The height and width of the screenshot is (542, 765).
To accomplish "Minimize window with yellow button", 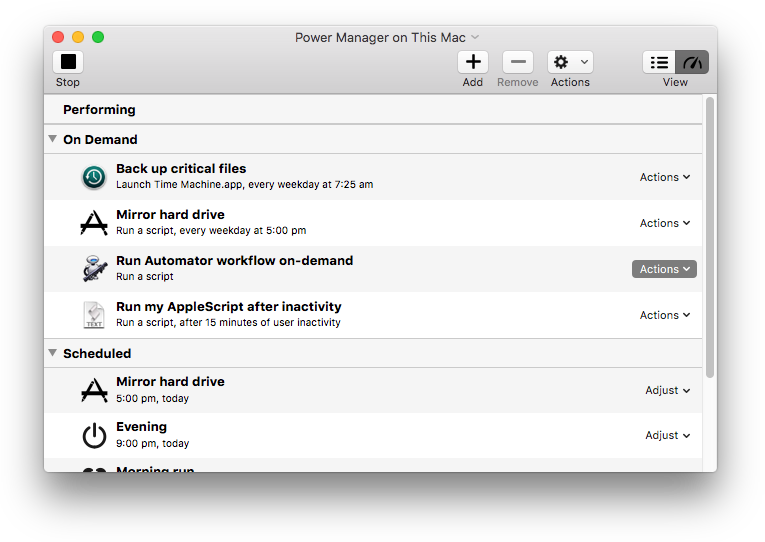I will 78,37.
